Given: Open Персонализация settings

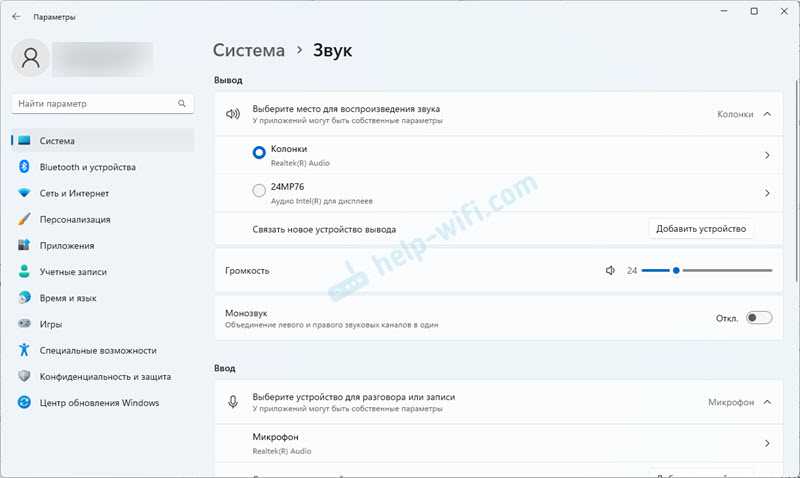Looking at the screenshot, I should [103, 219].
